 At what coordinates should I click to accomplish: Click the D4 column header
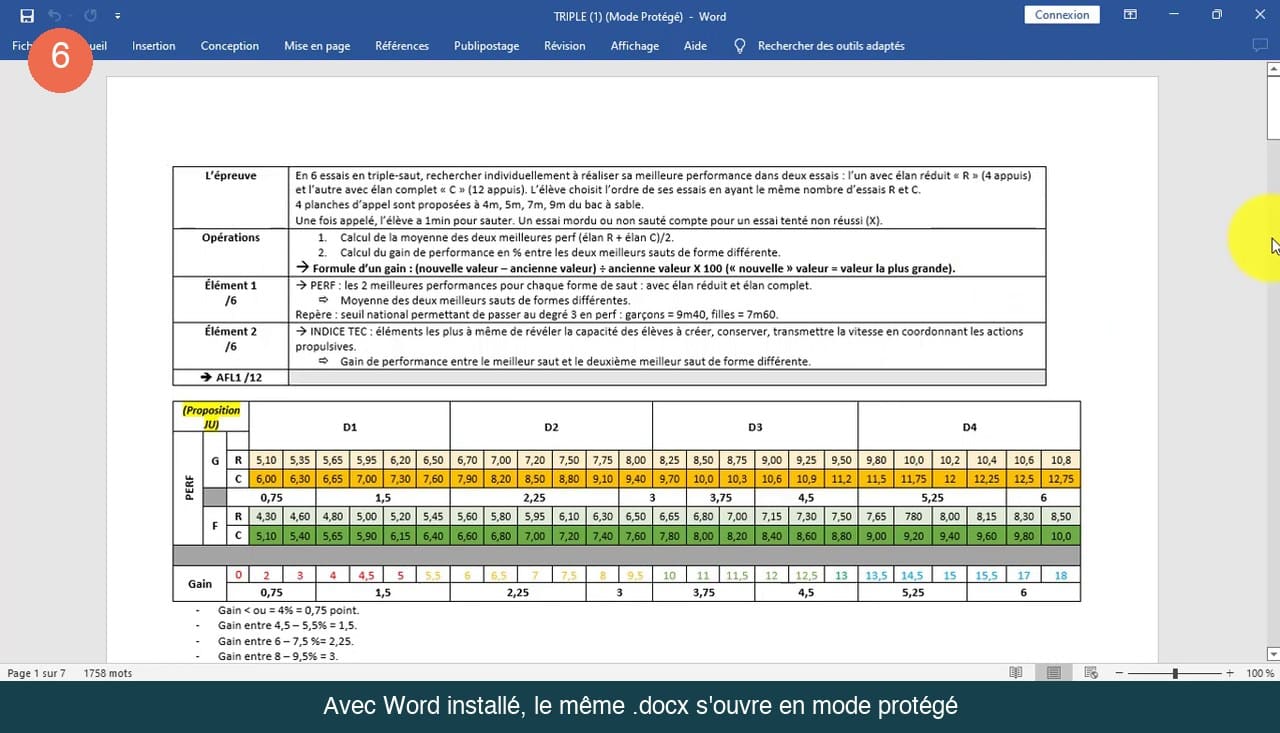point(969,427)
